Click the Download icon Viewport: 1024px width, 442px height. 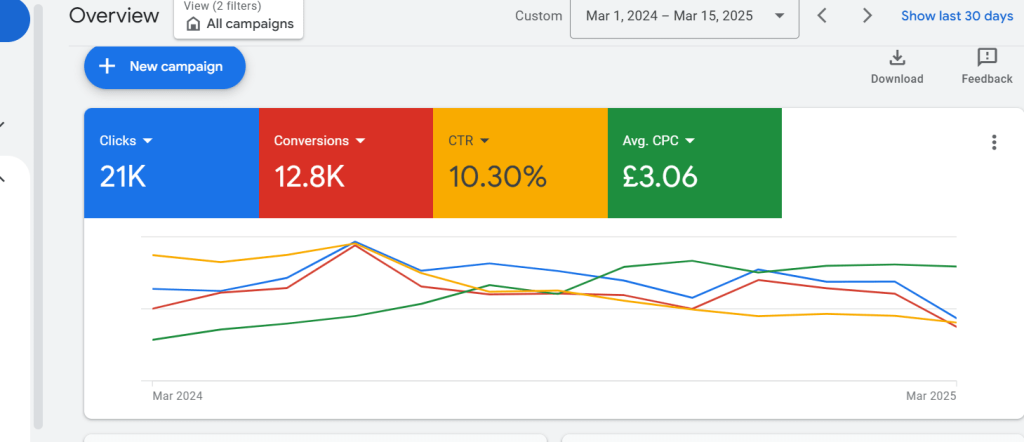tap(896, 58)
